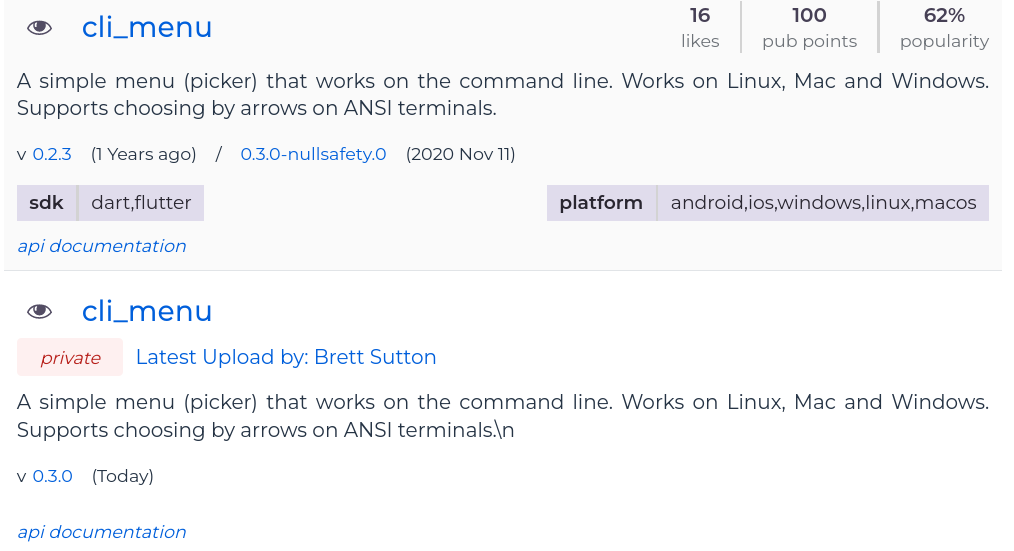Click the red private badge
Screen dimensions: 1014x551
pyautogui.click(x=70, y=358)
